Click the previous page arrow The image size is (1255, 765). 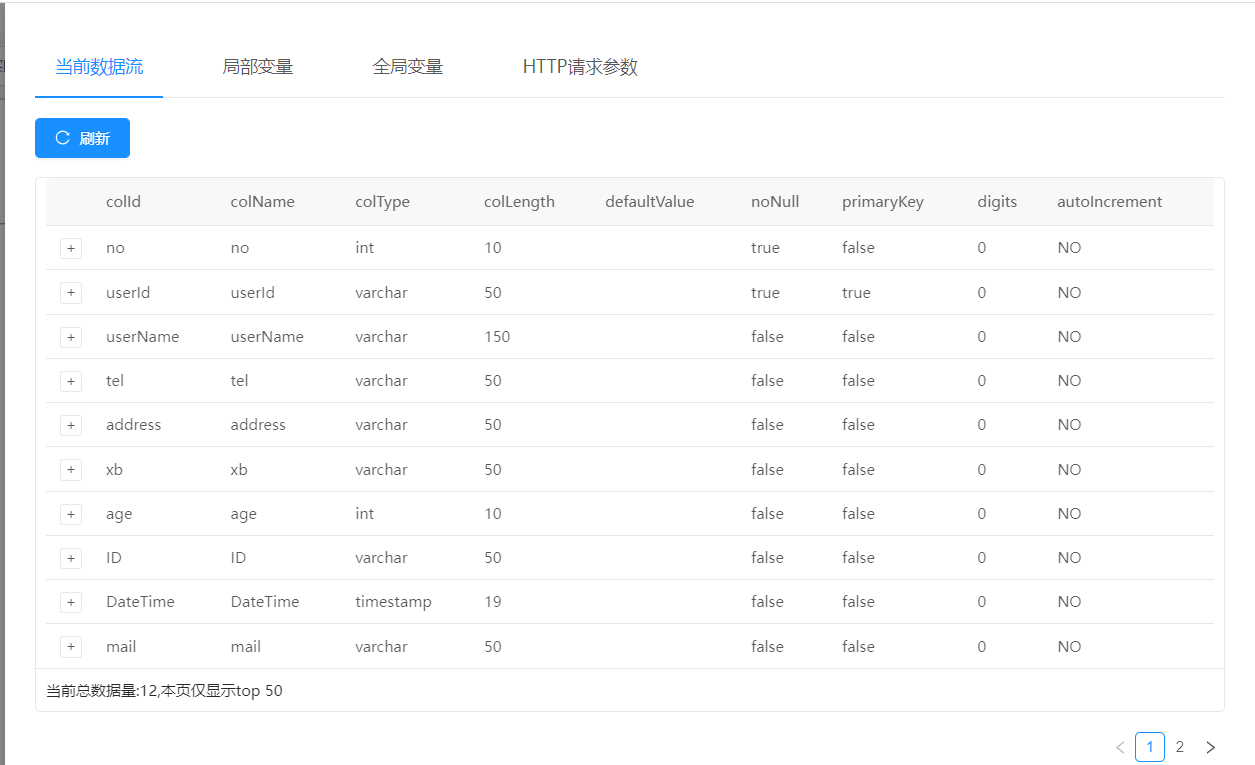point(1120,747)
